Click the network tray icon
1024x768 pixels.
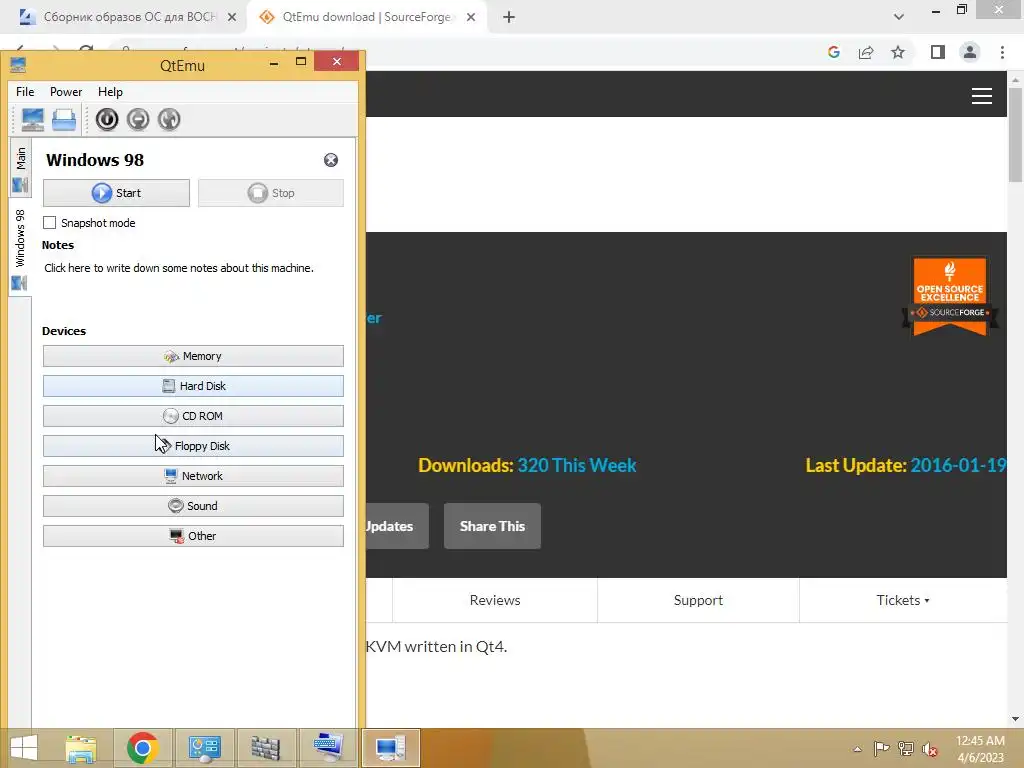(x=906, y=749)
